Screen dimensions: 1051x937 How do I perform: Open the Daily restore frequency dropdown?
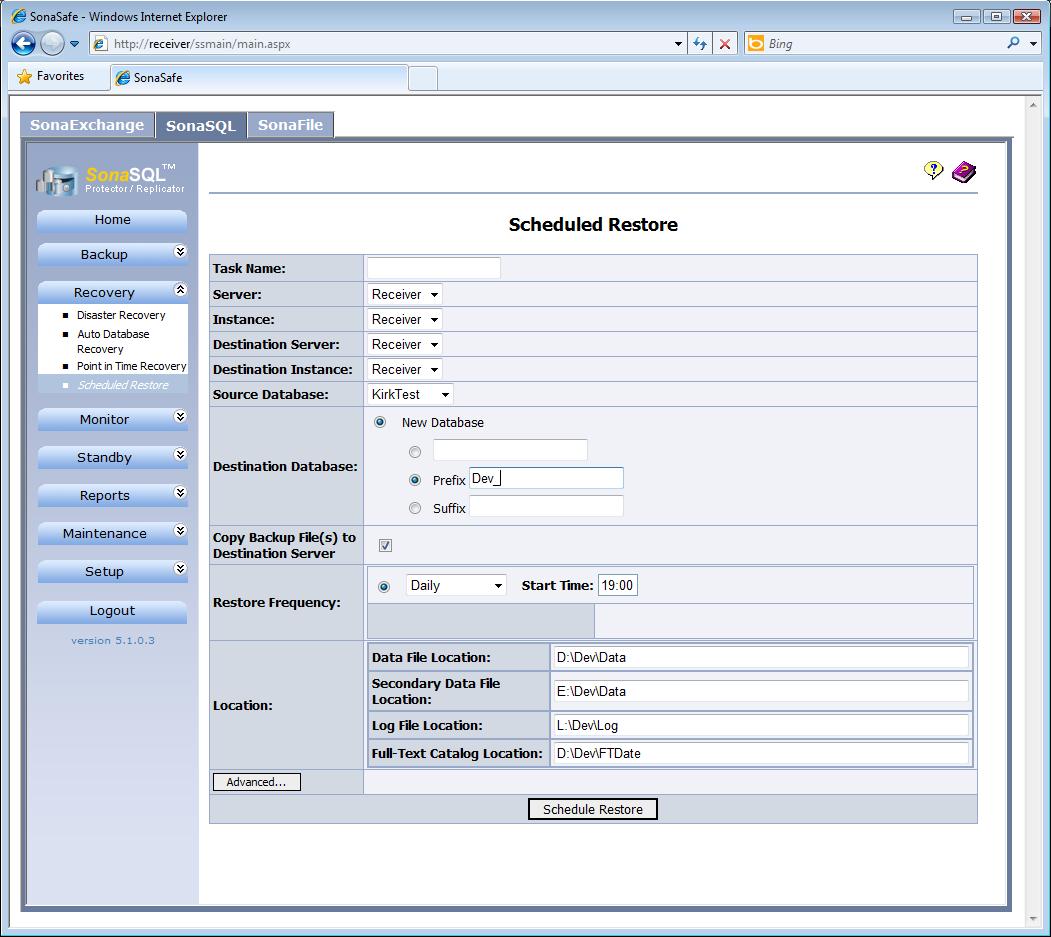(456, 585)
